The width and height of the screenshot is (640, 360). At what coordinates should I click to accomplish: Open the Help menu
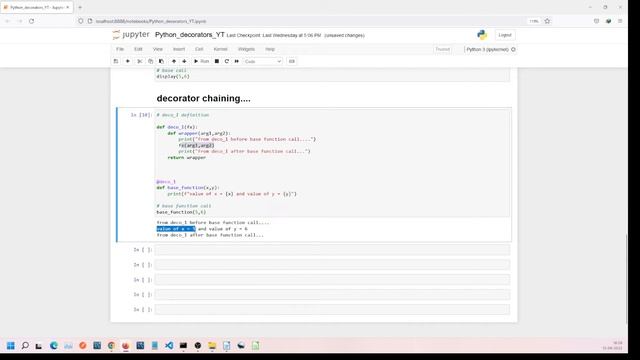pos(270,49)
